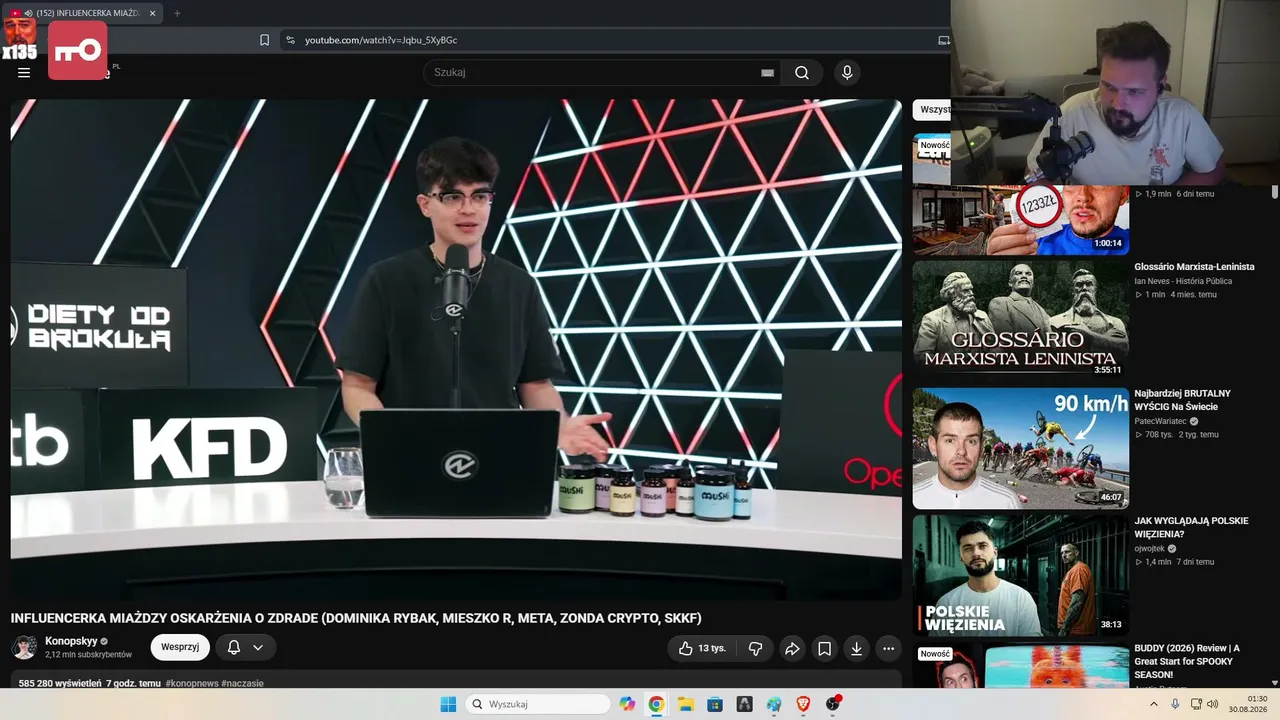Screen dimensions: 1280x720
Task: Click the #konopnews hashtag
Action: tap(191, 683)
